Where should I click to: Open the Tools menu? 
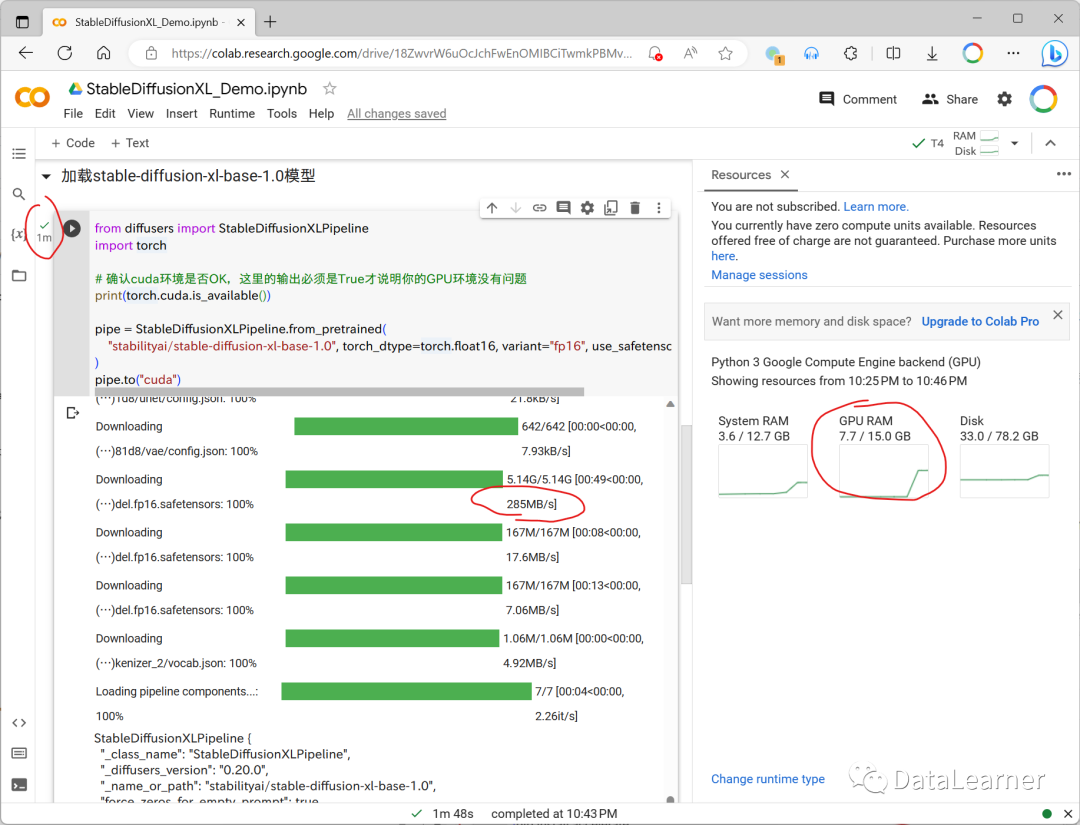[x=282, y=114]
